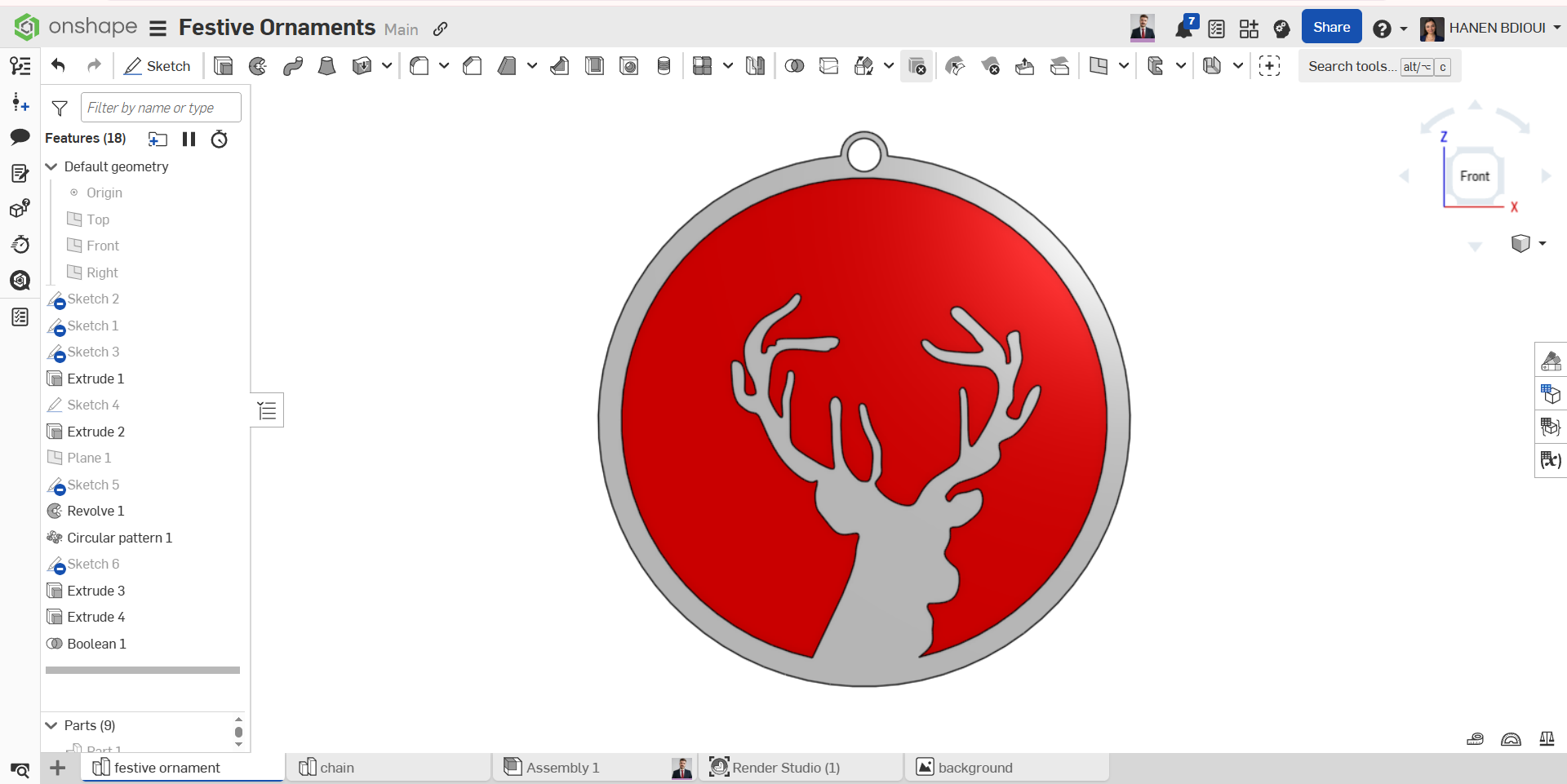Focus the Filter by name or type field
The width and height of the screenshot is (1567, 784).
click(161, 108)
